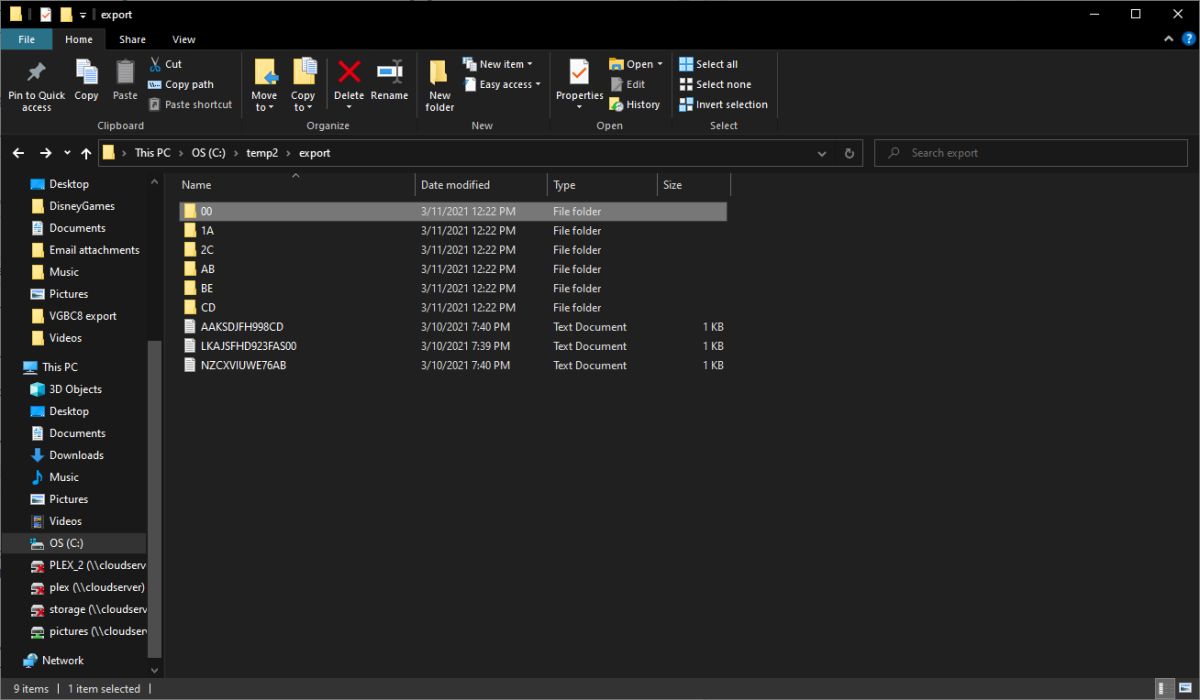Open Properties of the selection
This screenshot has width=1200, height=700.
point(580,85)
